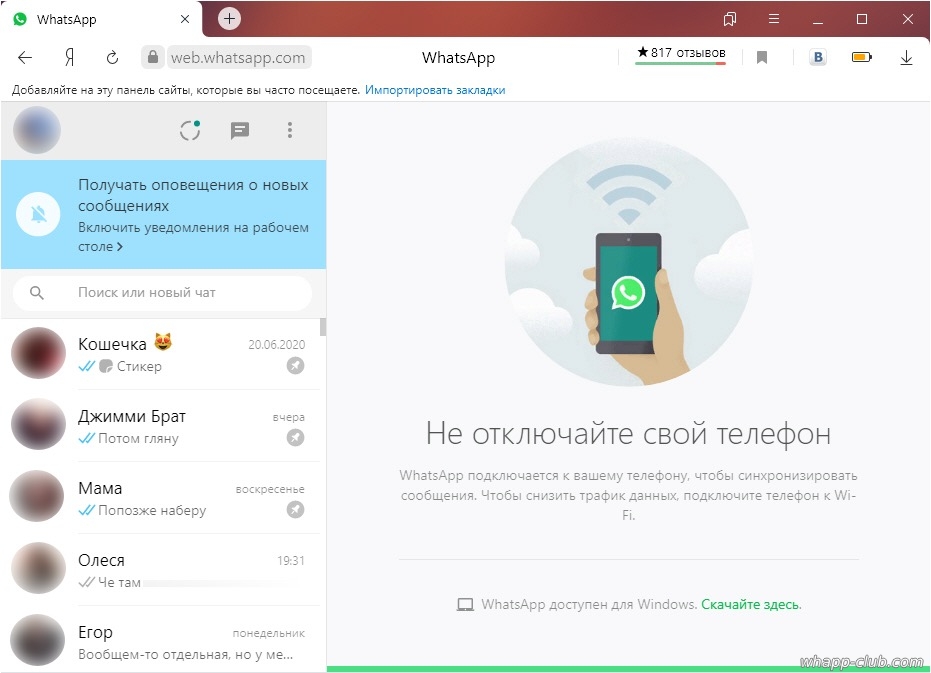Screen dimensions: 931x673
Task: Click the heart-eyes cat emoji by Кошечка
Action: [x=163, y=342]
